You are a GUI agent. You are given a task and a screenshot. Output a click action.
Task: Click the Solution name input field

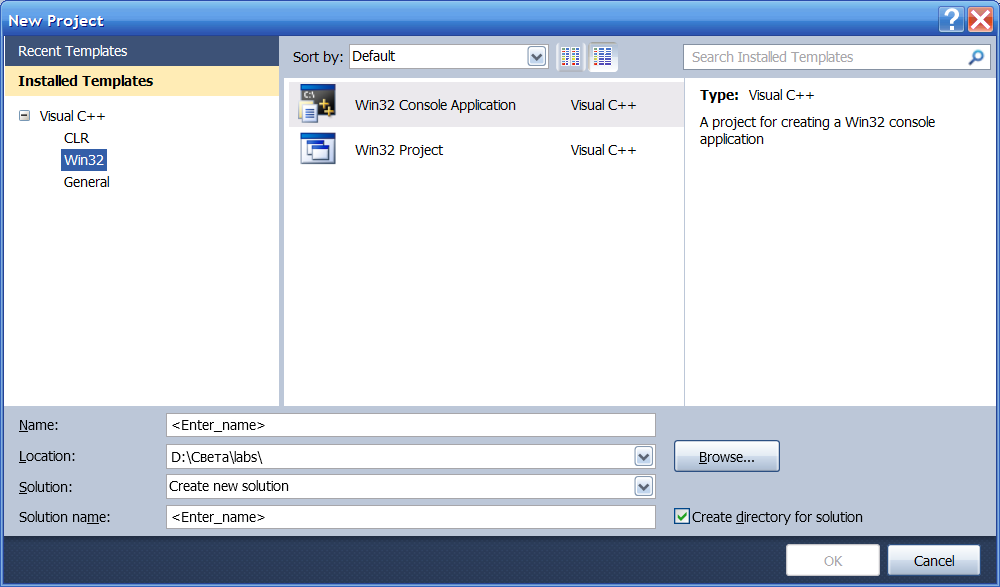411,517
